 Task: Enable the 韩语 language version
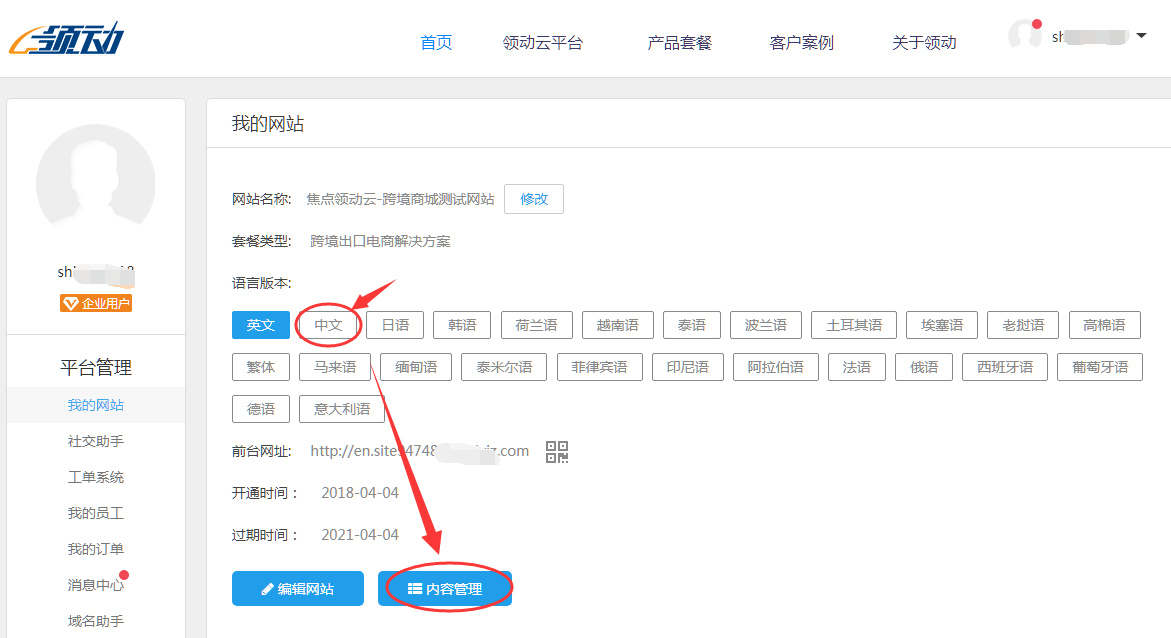pyautogui.click(x=461, y=324)
